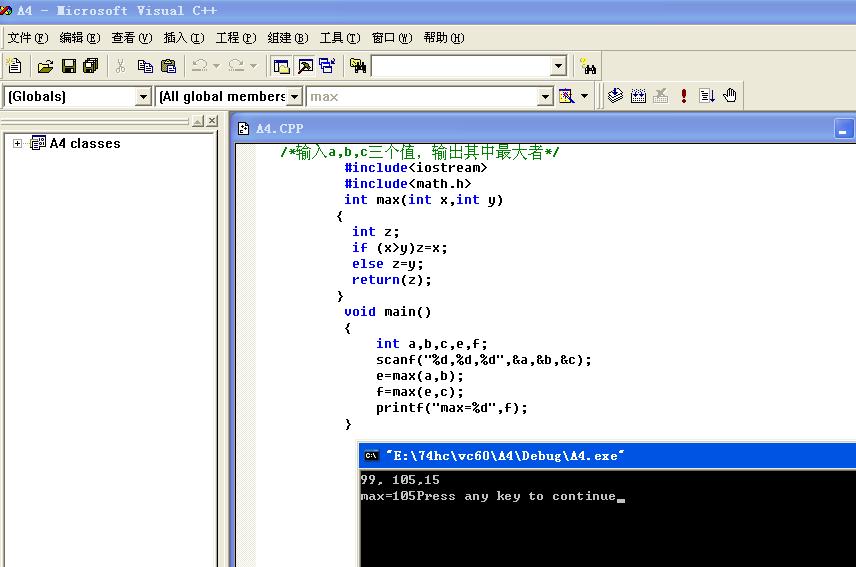Open the 查看(V) menu
Viewport: 856px width, 567px height.
point(132,38)
